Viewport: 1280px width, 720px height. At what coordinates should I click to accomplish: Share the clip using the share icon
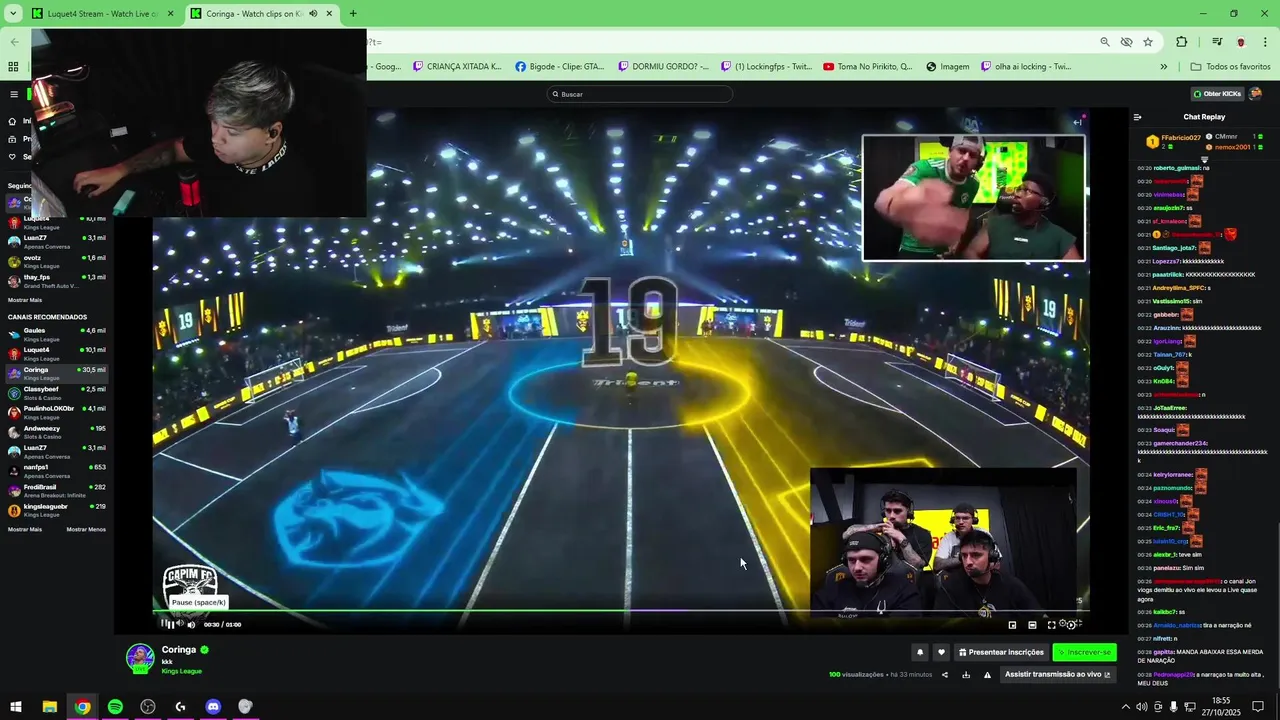click(x=945, y=675)
